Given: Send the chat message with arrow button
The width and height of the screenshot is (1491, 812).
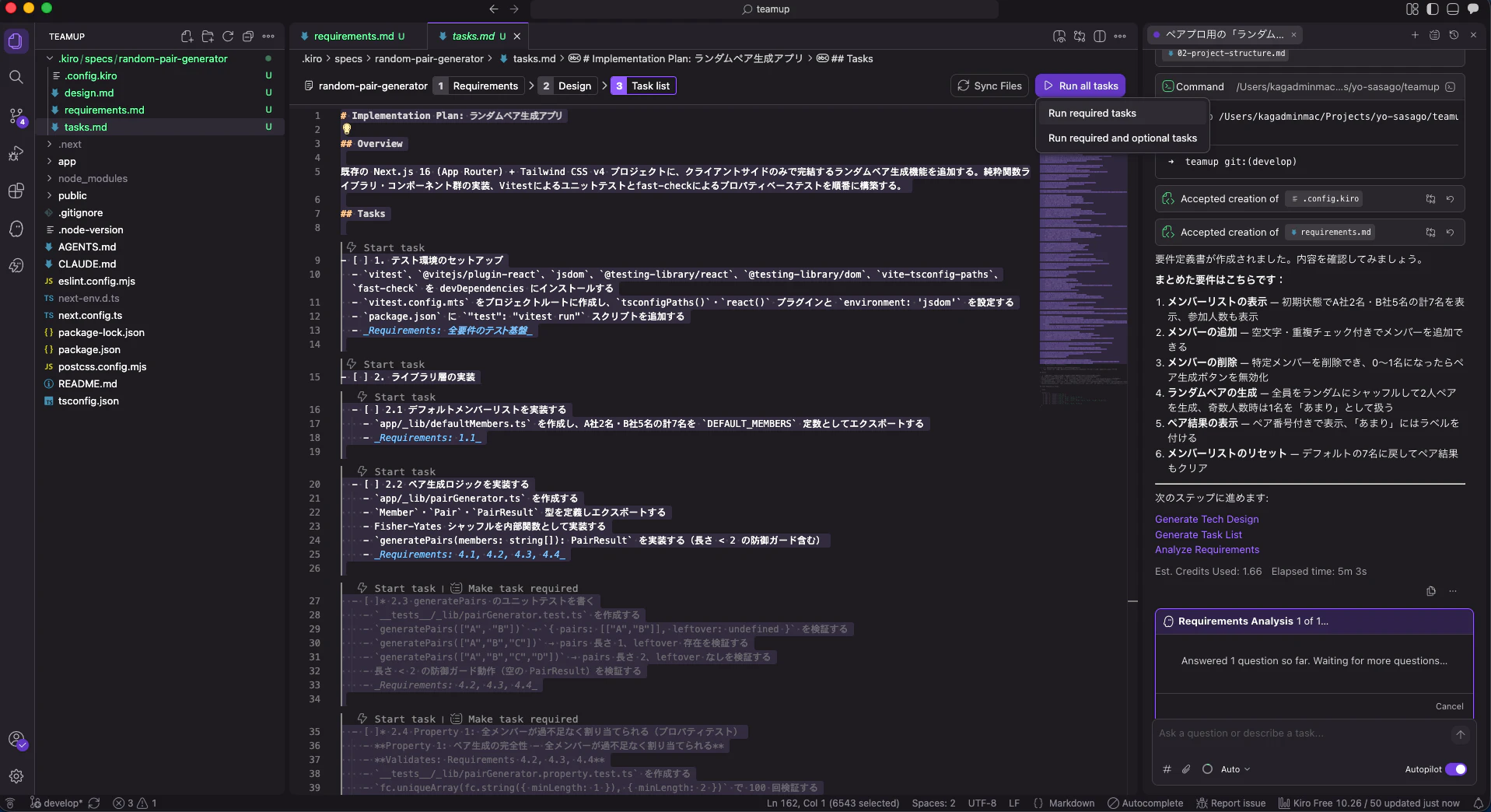Looking at the screenshot, I should coord(1460,734).
